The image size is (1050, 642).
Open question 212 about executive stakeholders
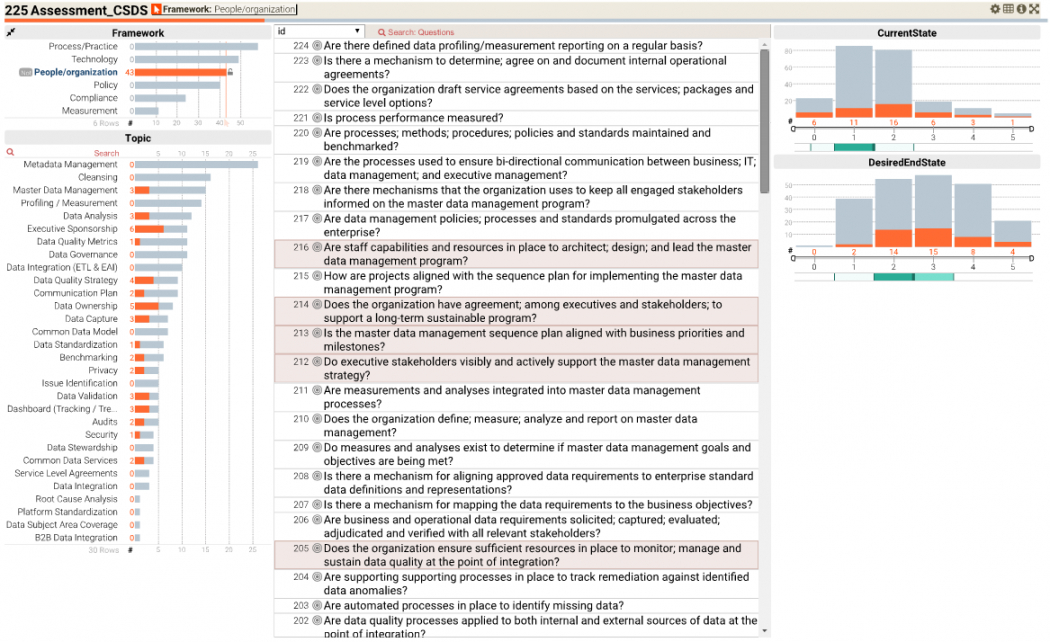(x=536, y=368)
